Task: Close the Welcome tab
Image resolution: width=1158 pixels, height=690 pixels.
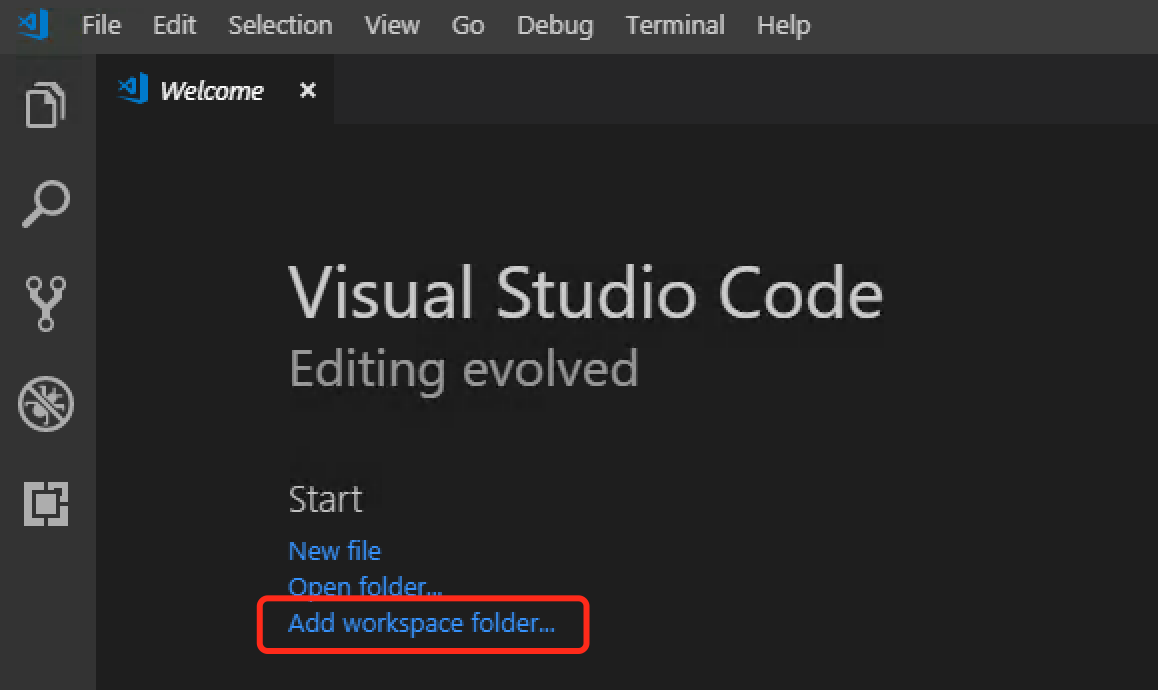Action: [308, 90]
